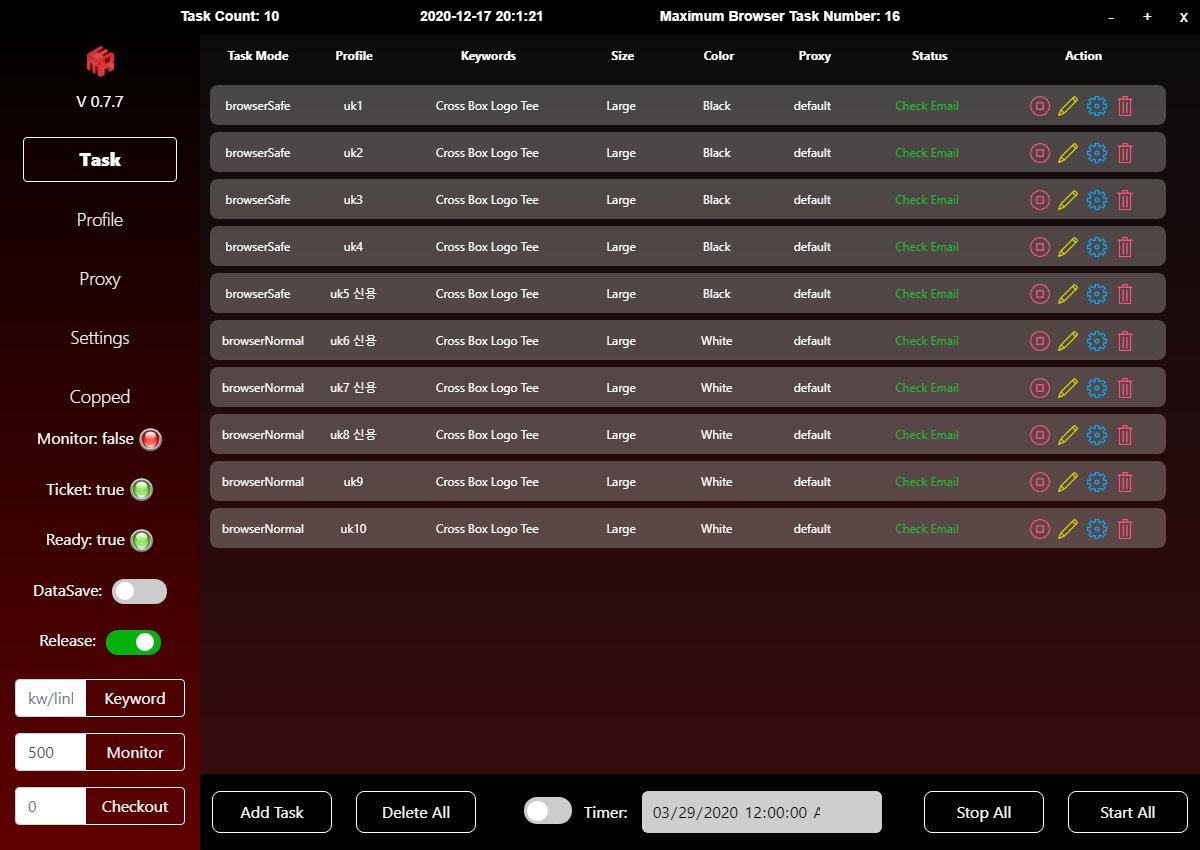This screenshot has height=850, width=1200.
Task: Edit the uk10 task with pencil icon
Action: click(1068, 529)
